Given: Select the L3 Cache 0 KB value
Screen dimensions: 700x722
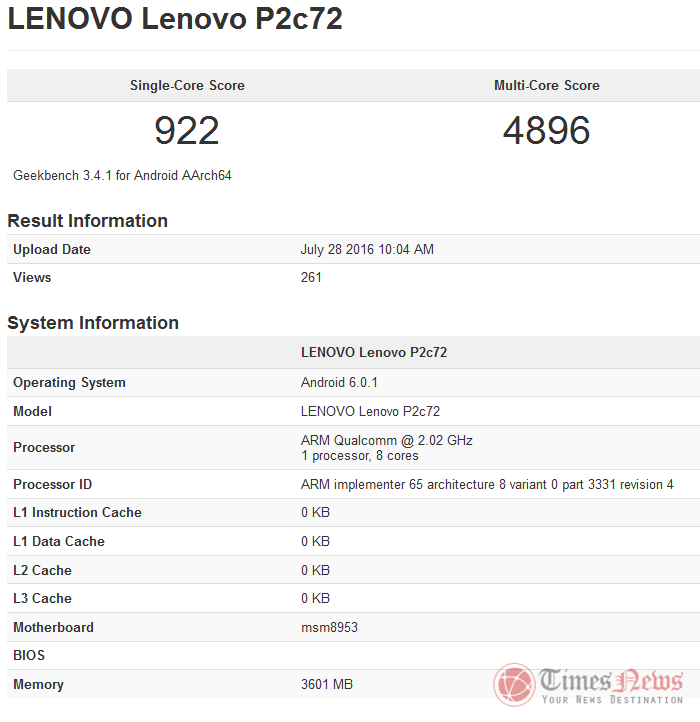Looking at the screenshot, I should [x=315, y=599].
